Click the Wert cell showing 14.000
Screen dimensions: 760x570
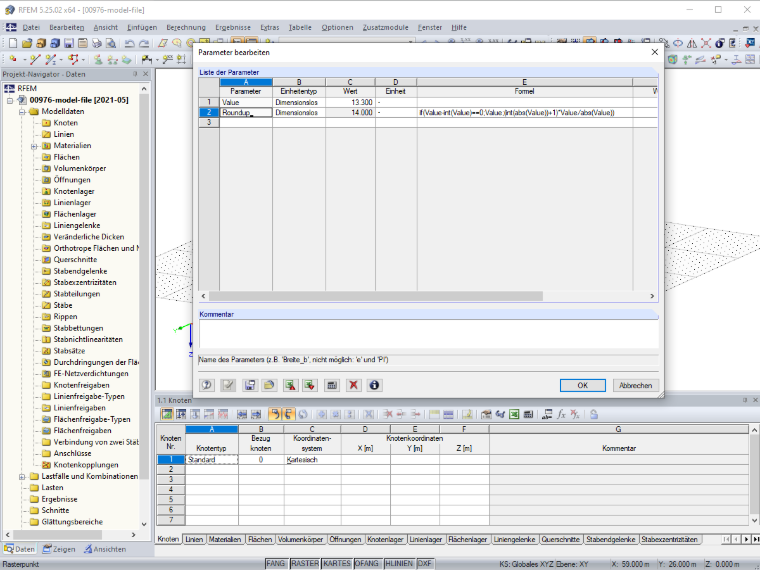(350, 112)
